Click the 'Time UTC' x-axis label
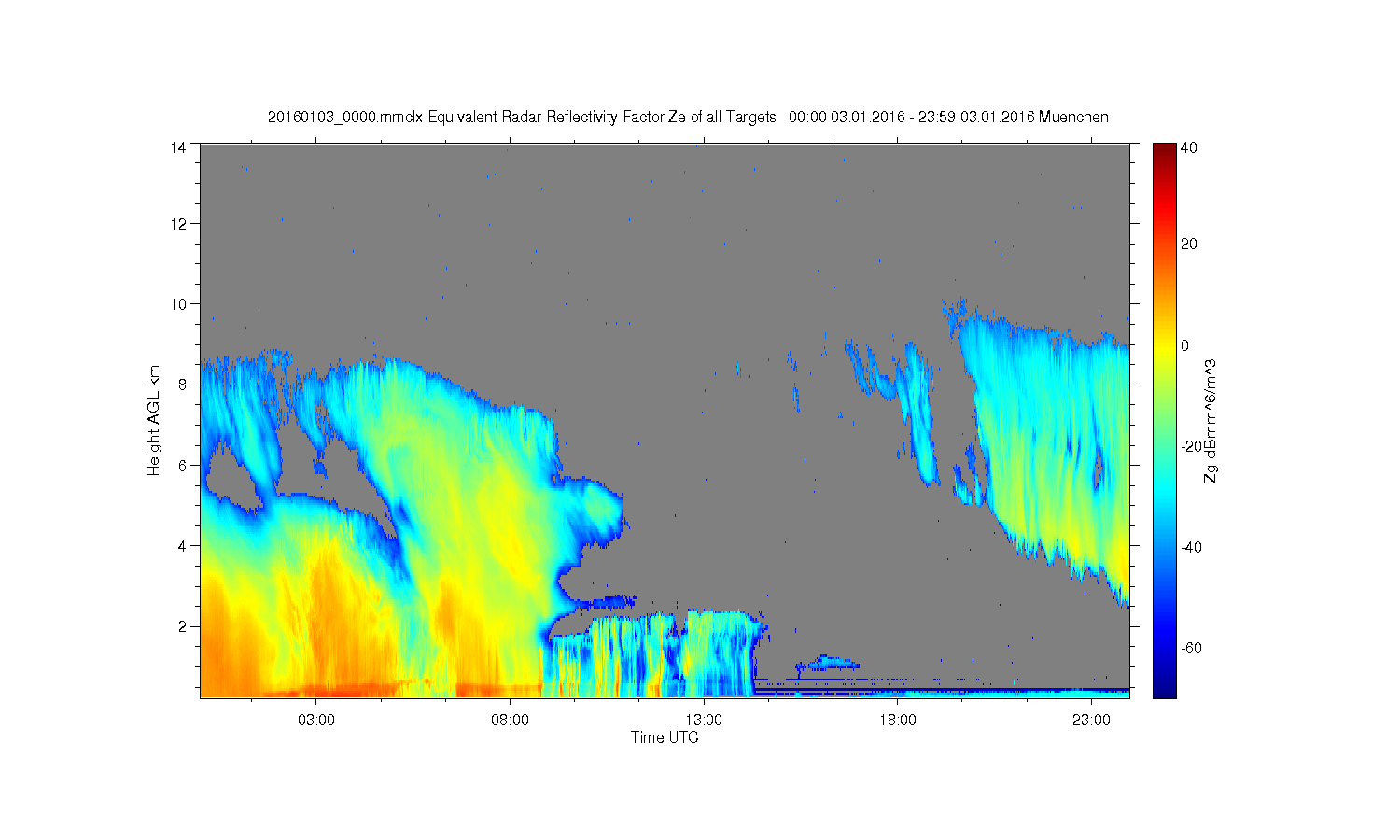The height and width of the screenshot is (840, 1400). (665, 737)
